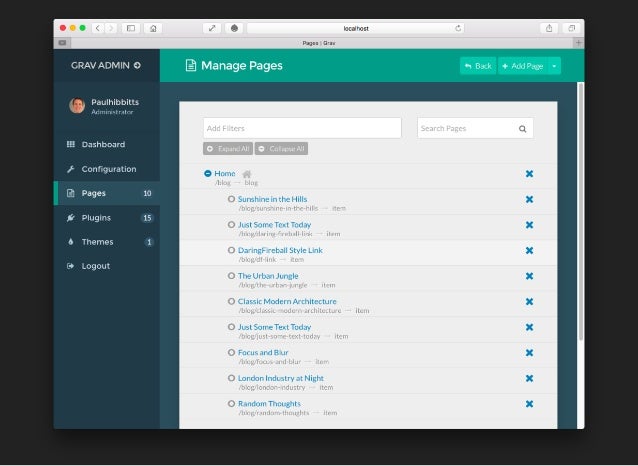Open Configuration in the sidebar

click(x=107, y=169)
